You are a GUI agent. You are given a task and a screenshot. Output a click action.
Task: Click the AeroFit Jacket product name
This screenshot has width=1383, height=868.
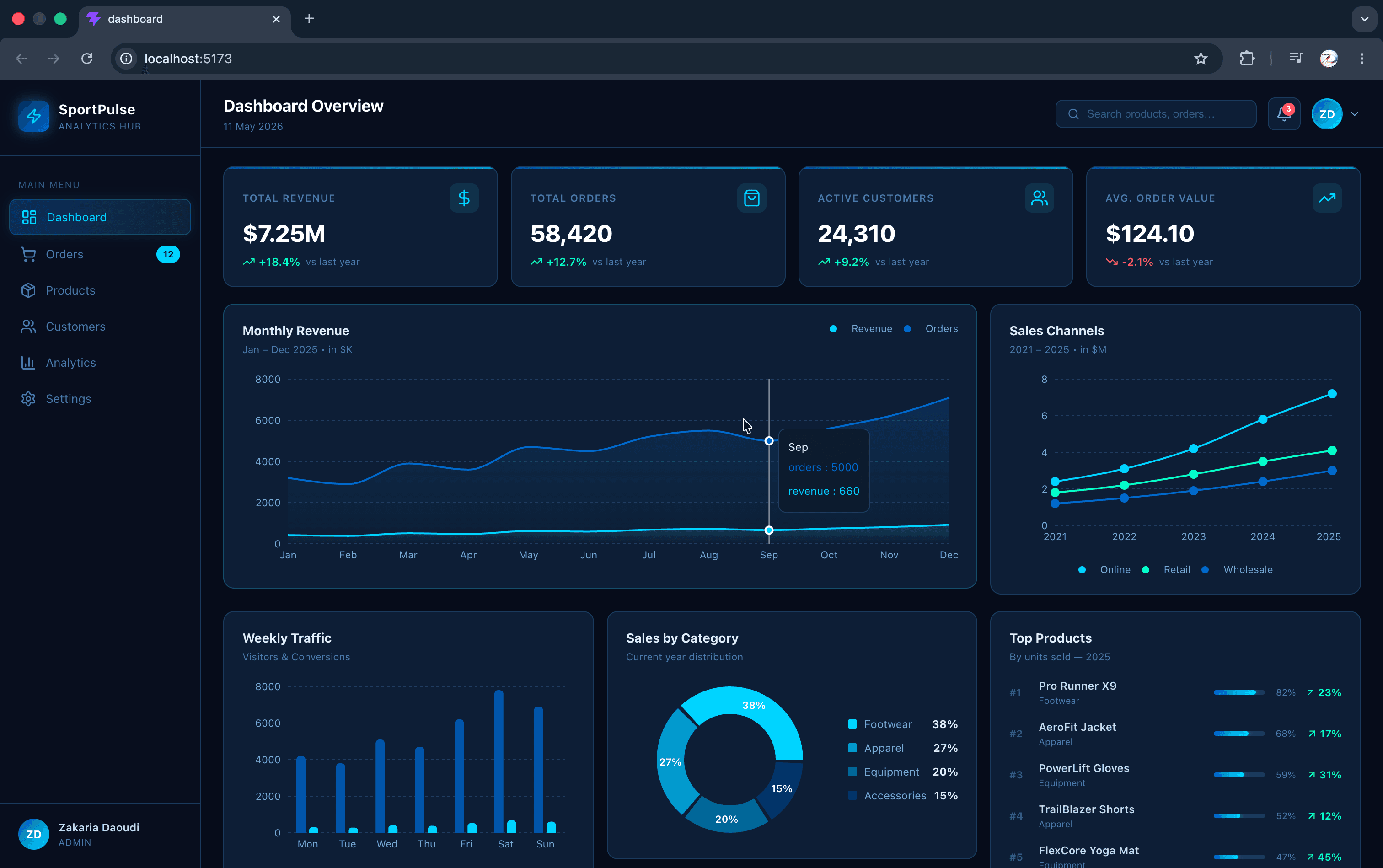(1077, 727)
